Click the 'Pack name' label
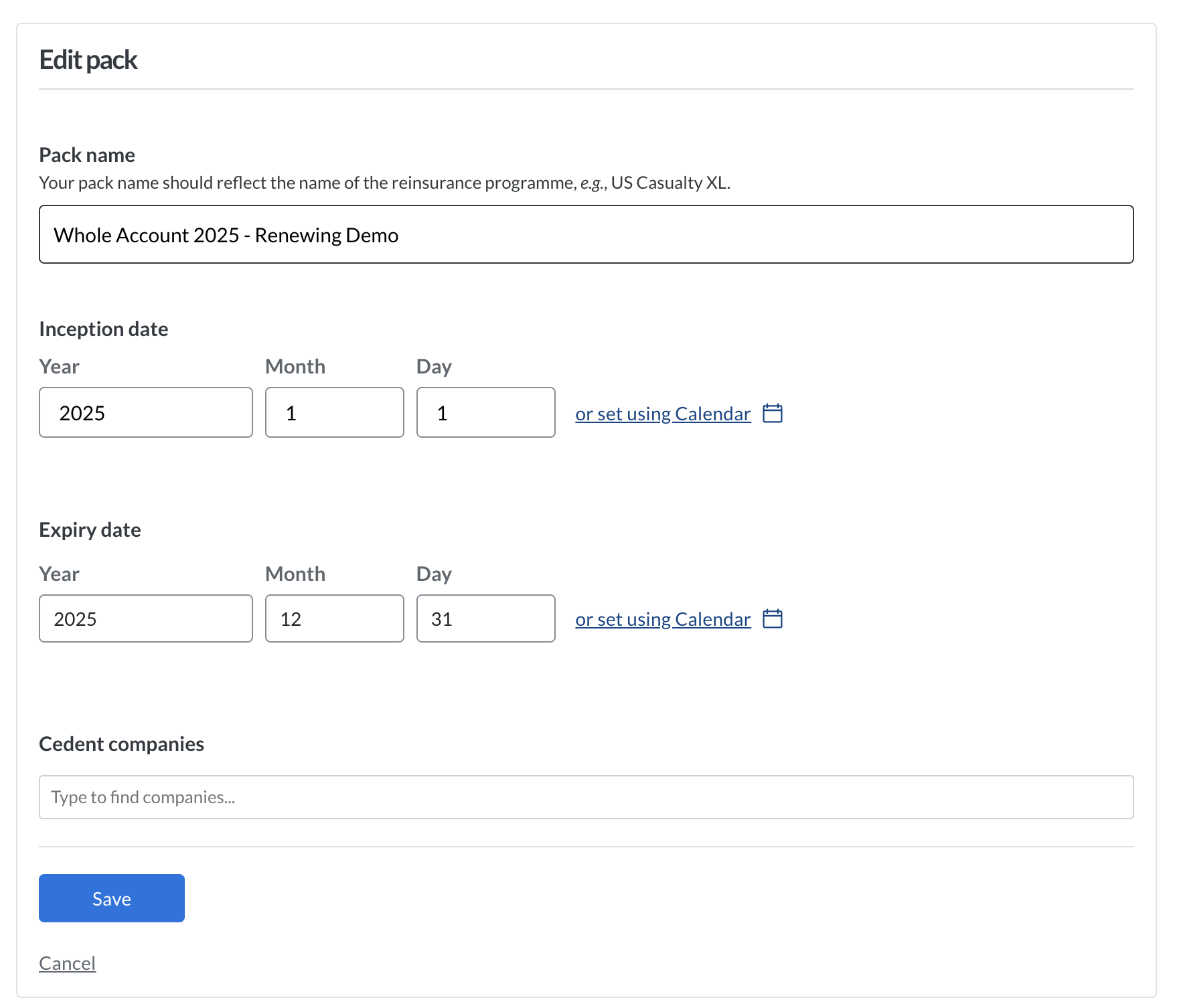Image resolution: width=1177 pixels, height=1008 pixels. click(x=87, y=155)
